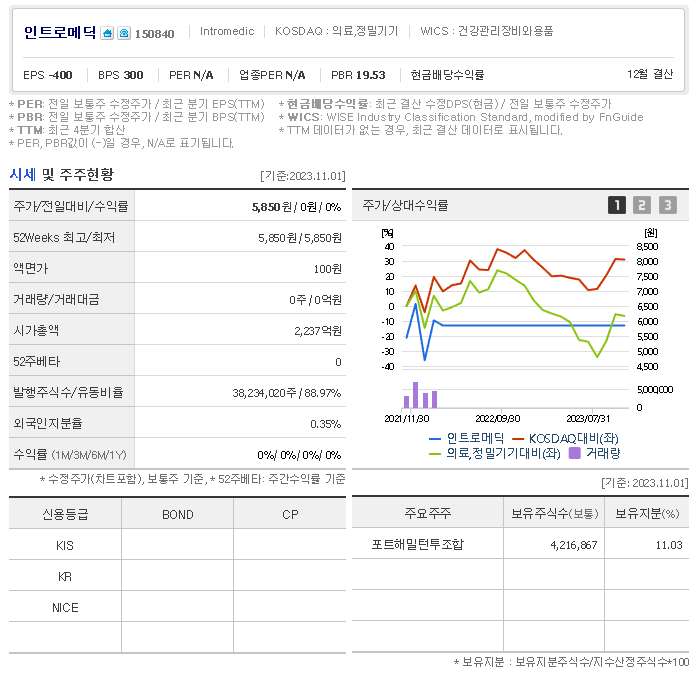This screenshot has height=678, width=698.
Task: Click the KOSDAQ대비 red line legend entry
Action: 565,438
